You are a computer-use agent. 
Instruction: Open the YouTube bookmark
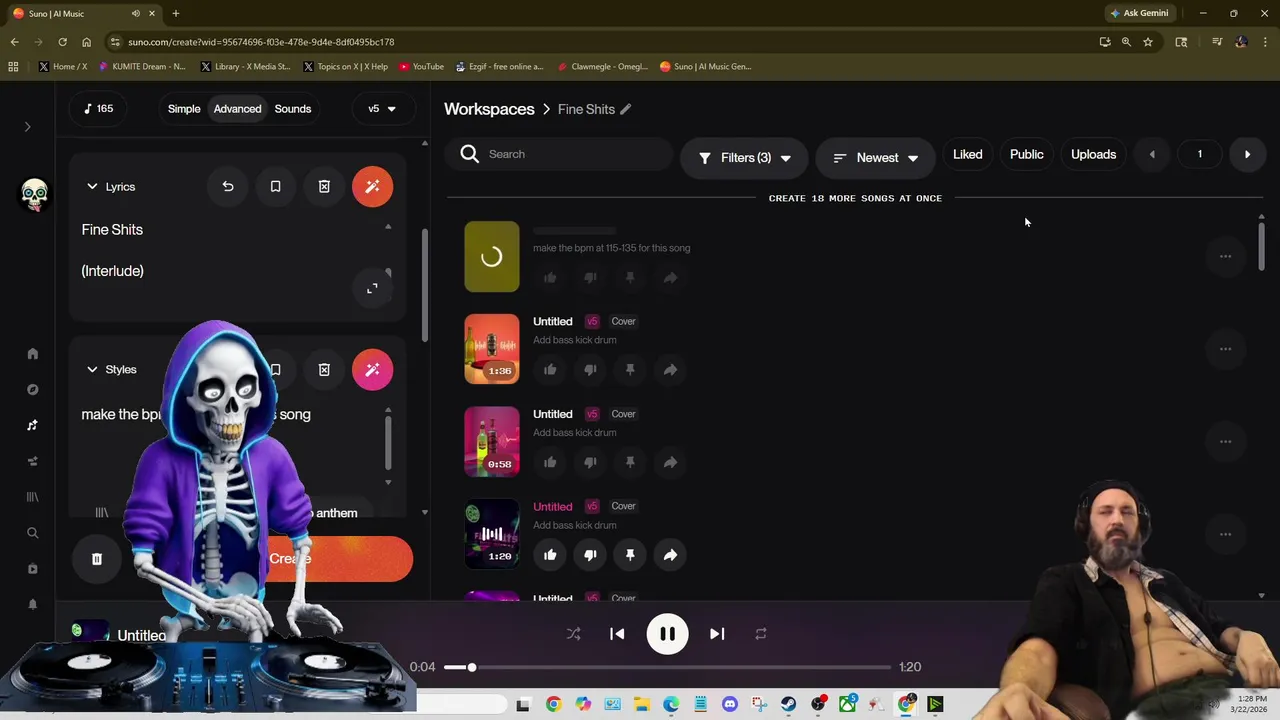(x=421, y=67)
